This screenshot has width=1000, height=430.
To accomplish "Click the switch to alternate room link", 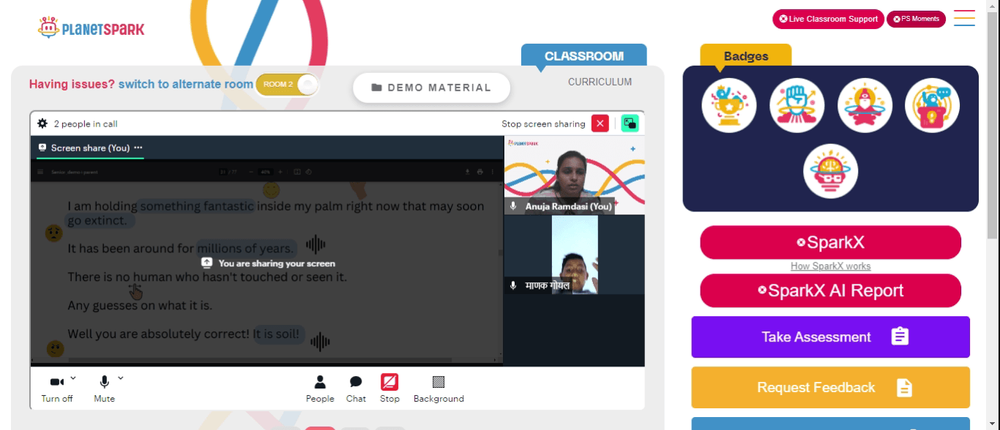I will (186, 84).
